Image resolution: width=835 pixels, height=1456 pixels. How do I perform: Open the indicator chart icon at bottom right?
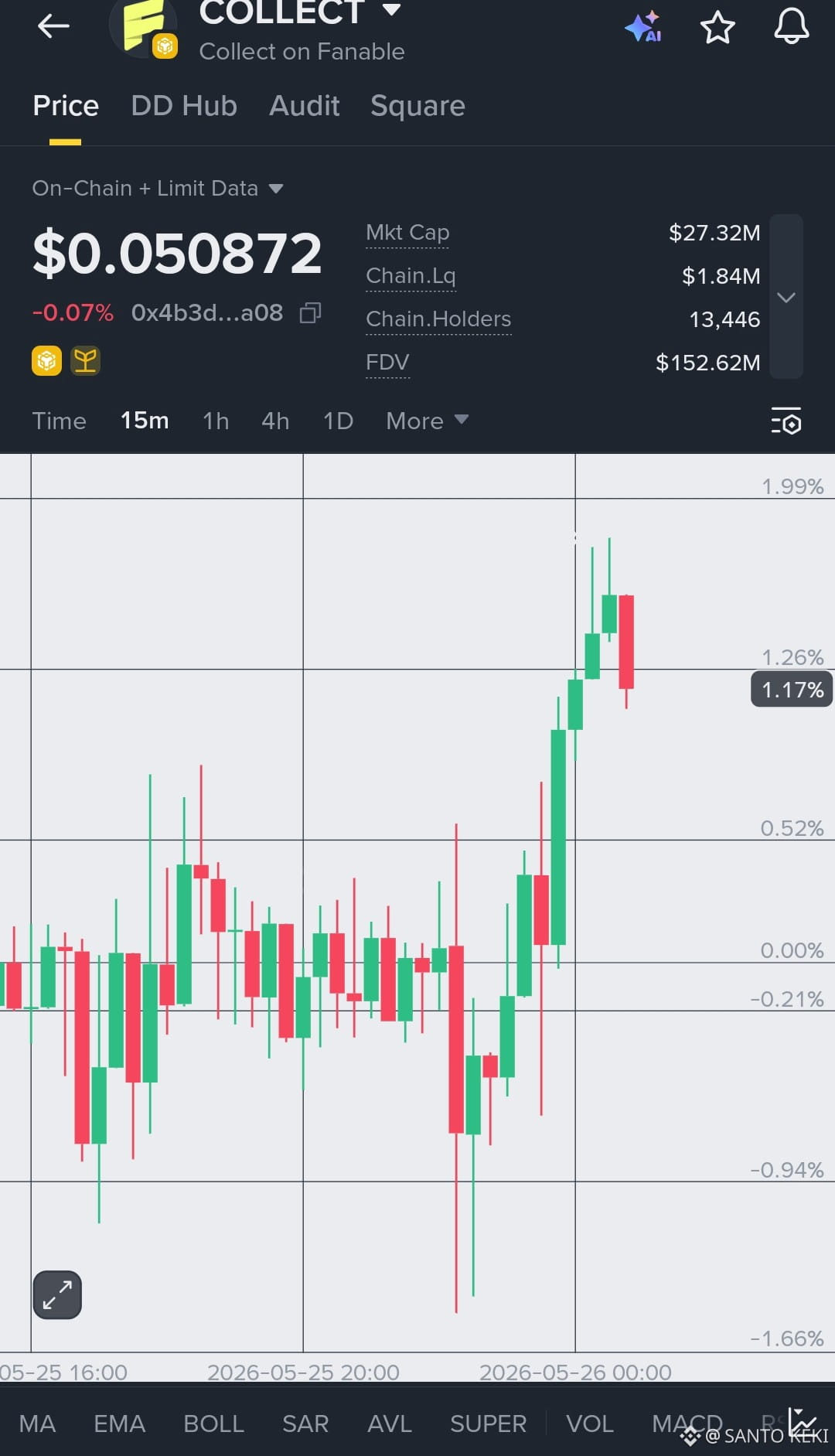point(803,1423)
